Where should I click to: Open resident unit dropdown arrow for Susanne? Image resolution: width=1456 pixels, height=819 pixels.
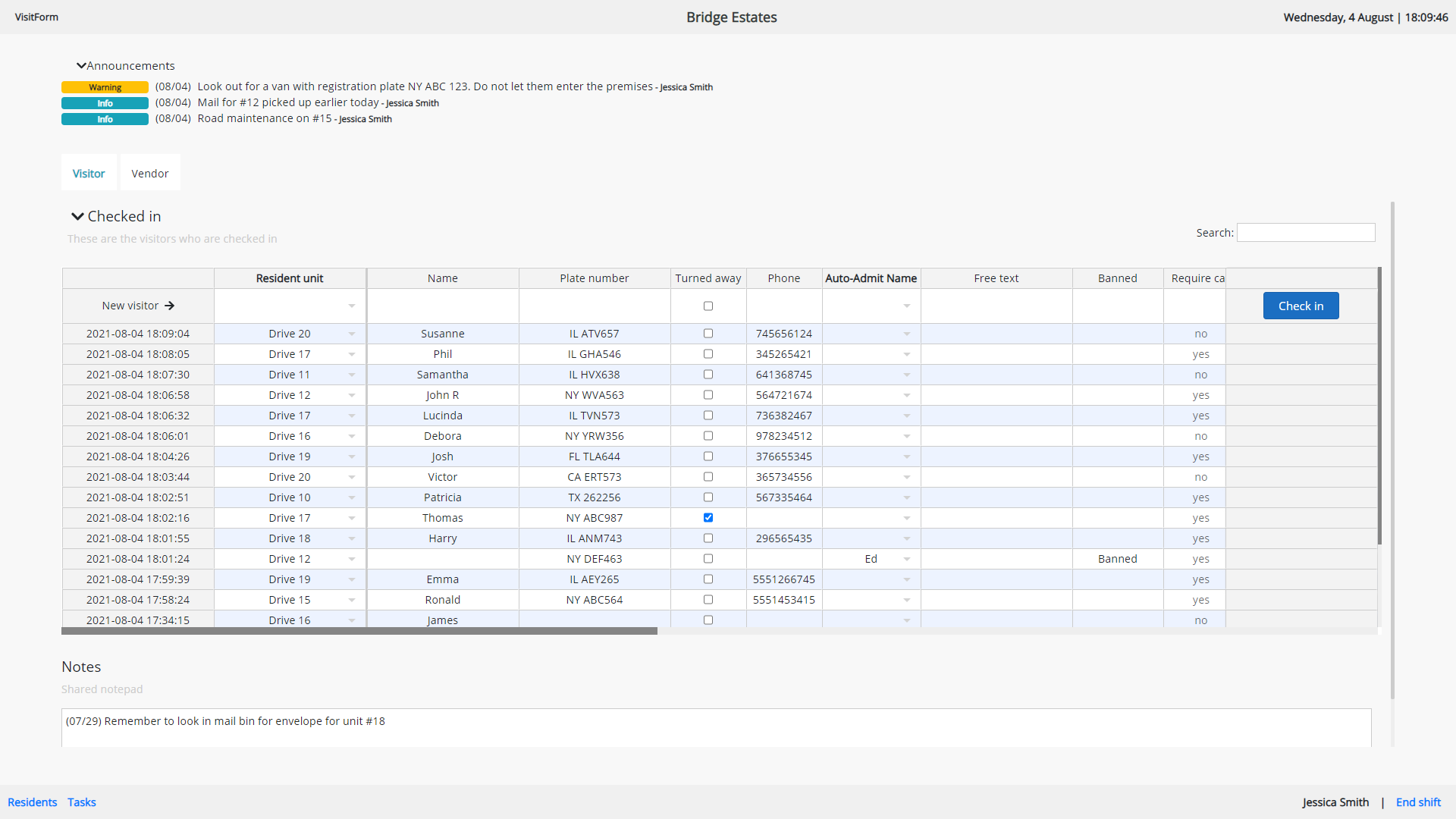[352, 334]
